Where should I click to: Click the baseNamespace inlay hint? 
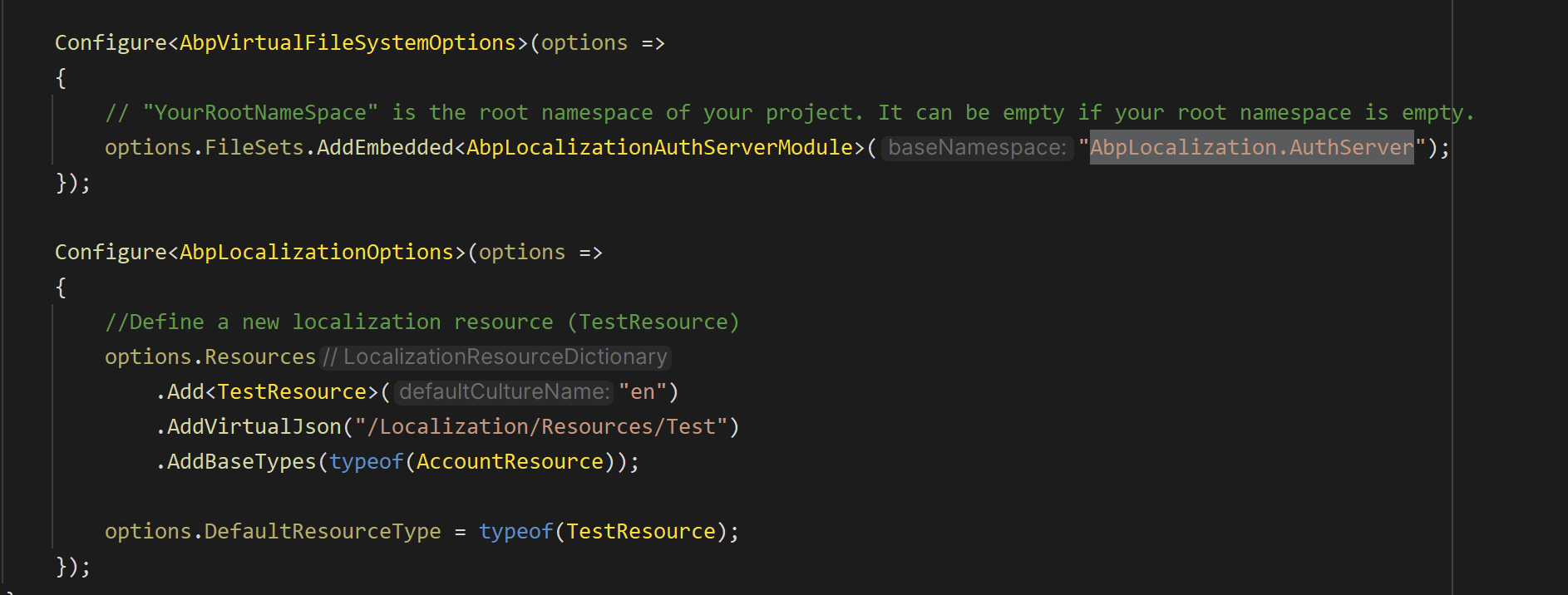[x=977, y=148]
